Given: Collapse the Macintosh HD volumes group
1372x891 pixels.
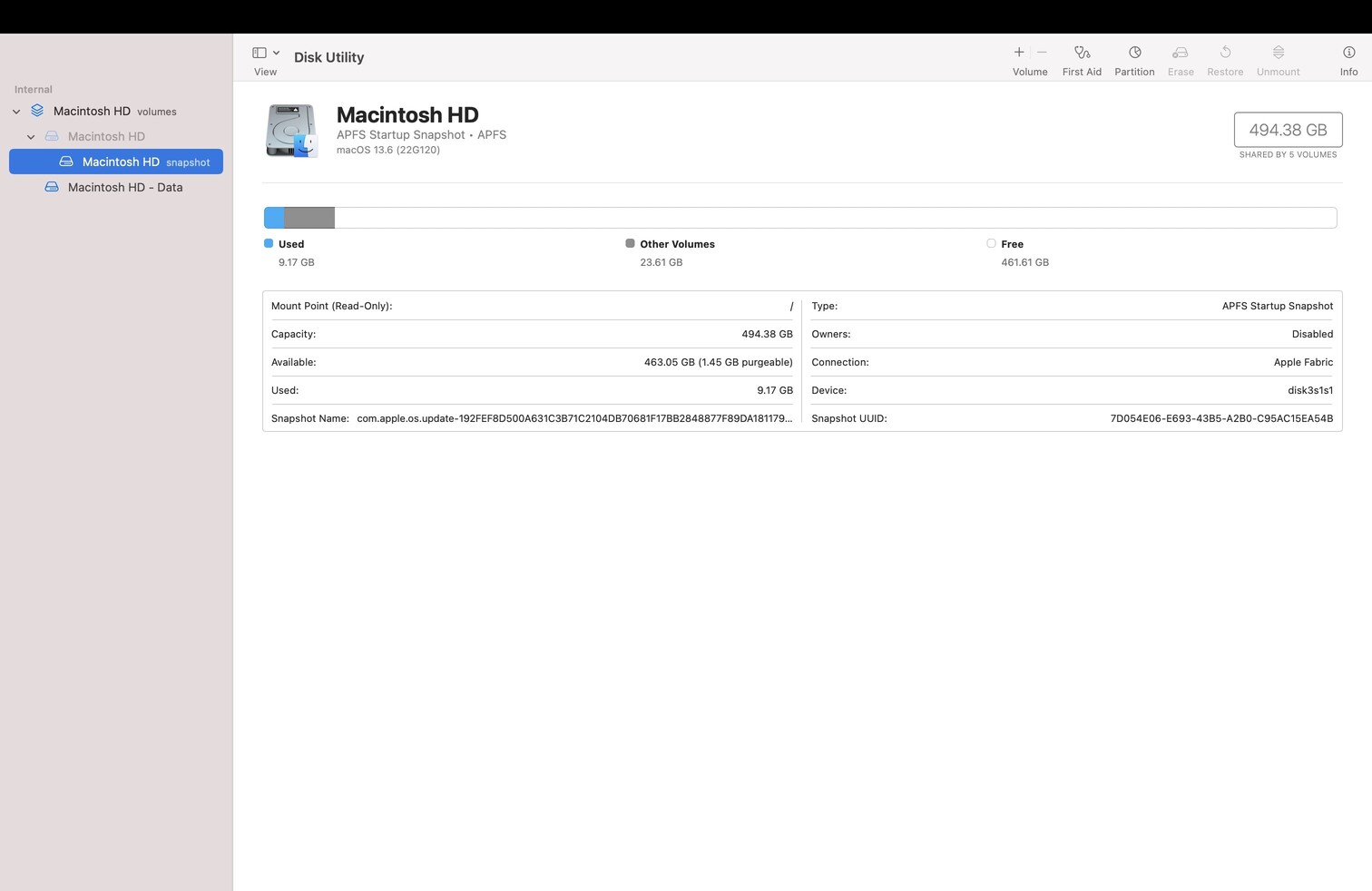Looking at the screenshot, I should click(16, 112).
